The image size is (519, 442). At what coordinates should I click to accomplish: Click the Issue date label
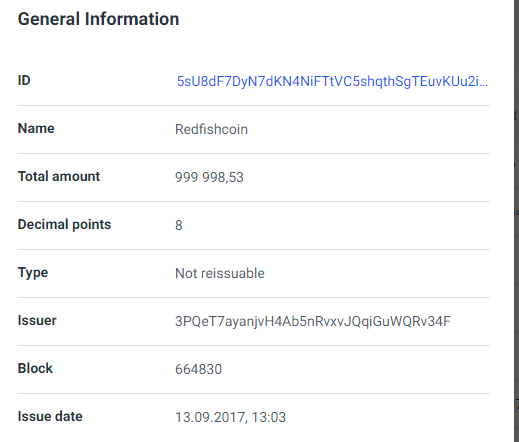(x=50, y=416)
